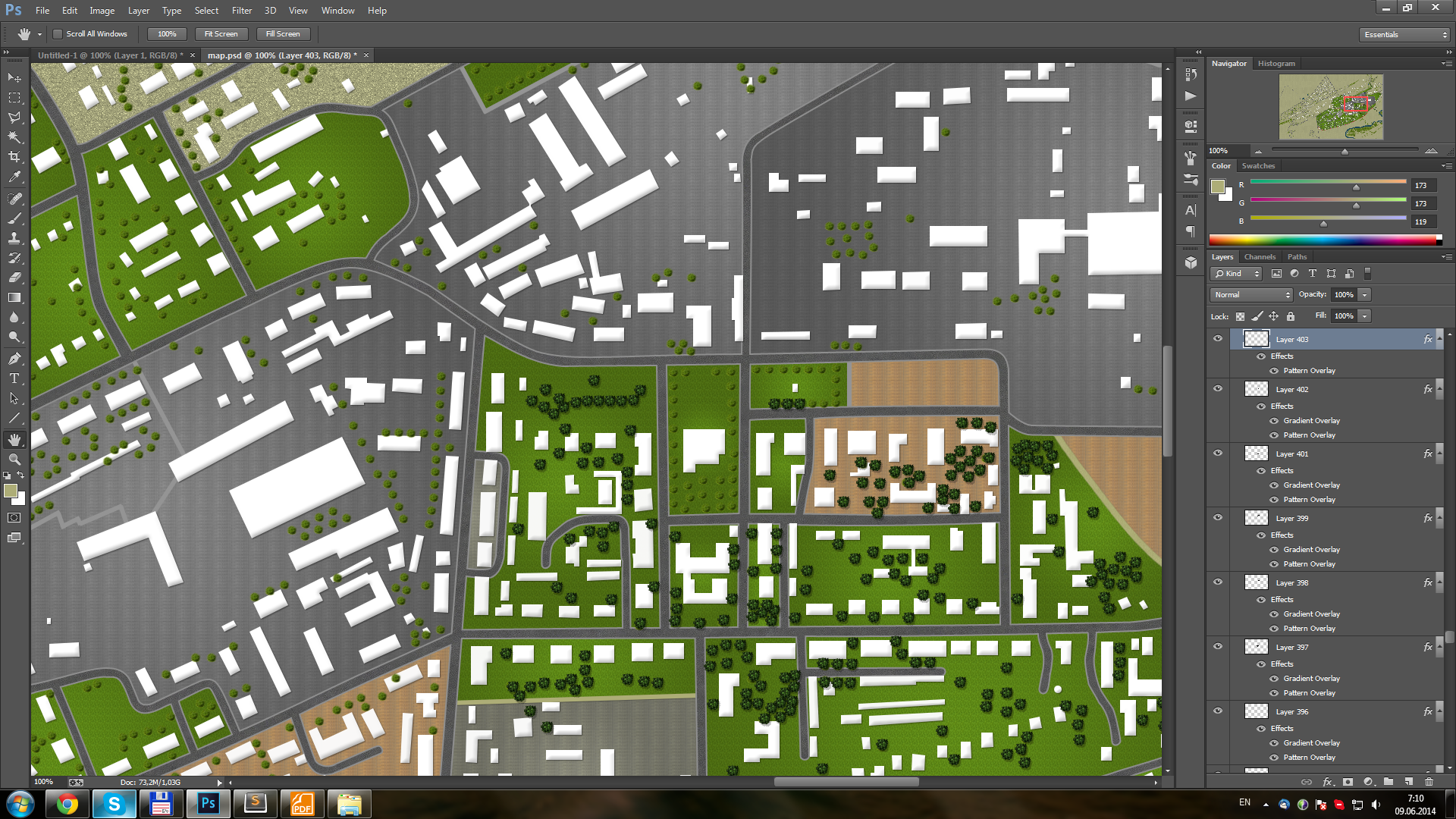Select the Polygonal Lasso tool
The width and height of the screenshot is (1456, 819).
tap(13, 118)
